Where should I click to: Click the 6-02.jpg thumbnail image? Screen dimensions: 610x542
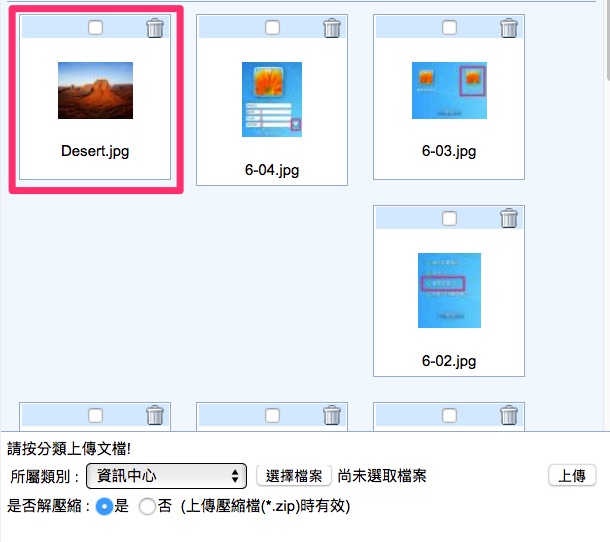point(449,290)
